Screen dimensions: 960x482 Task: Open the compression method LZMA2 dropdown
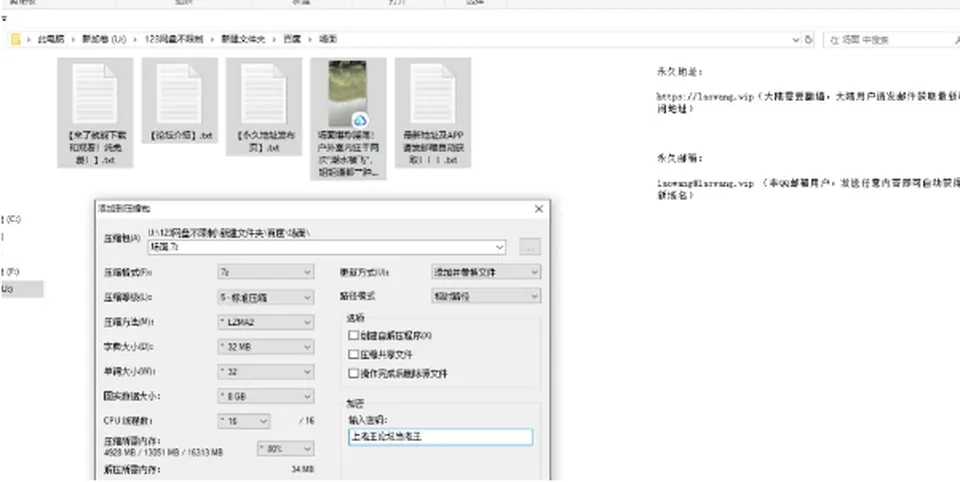tap(266, 322)
